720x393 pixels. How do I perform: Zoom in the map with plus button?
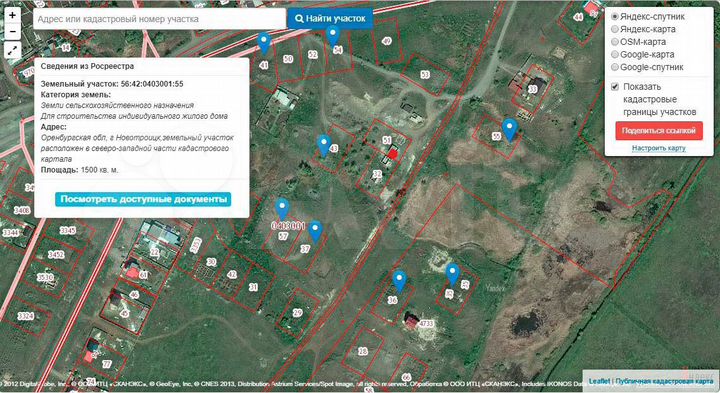(12, 15)
